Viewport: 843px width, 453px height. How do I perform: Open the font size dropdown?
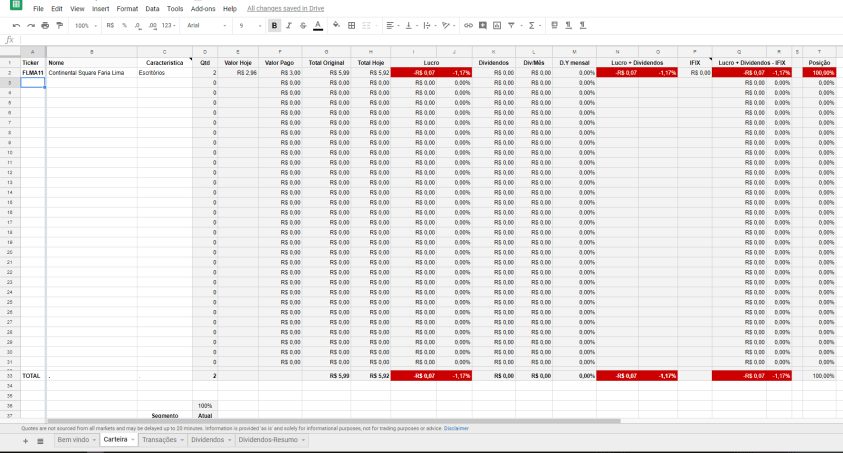point(250,25)
